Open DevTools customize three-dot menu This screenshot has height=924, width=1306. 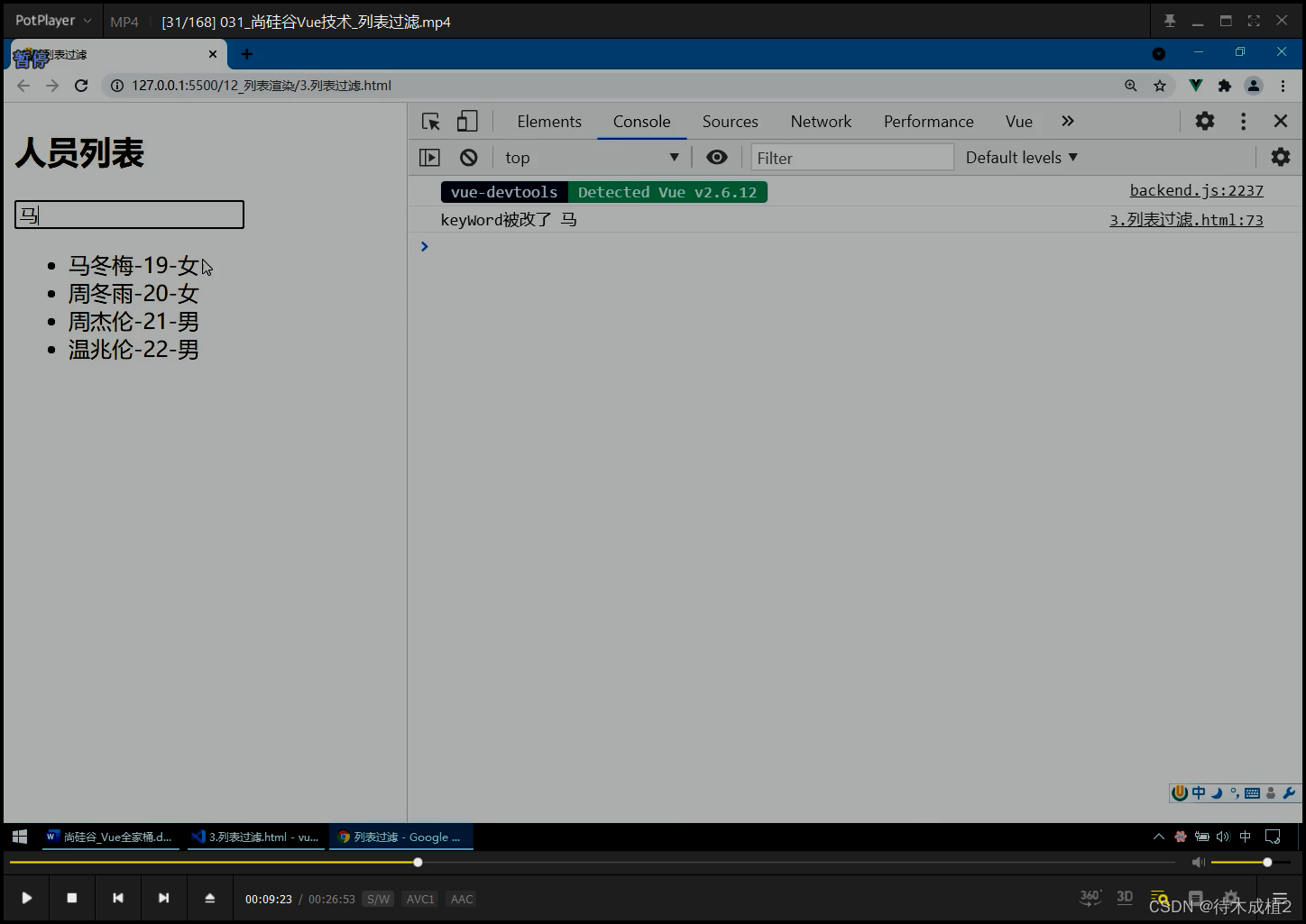pyautogui.click(x=1243, y=121)
